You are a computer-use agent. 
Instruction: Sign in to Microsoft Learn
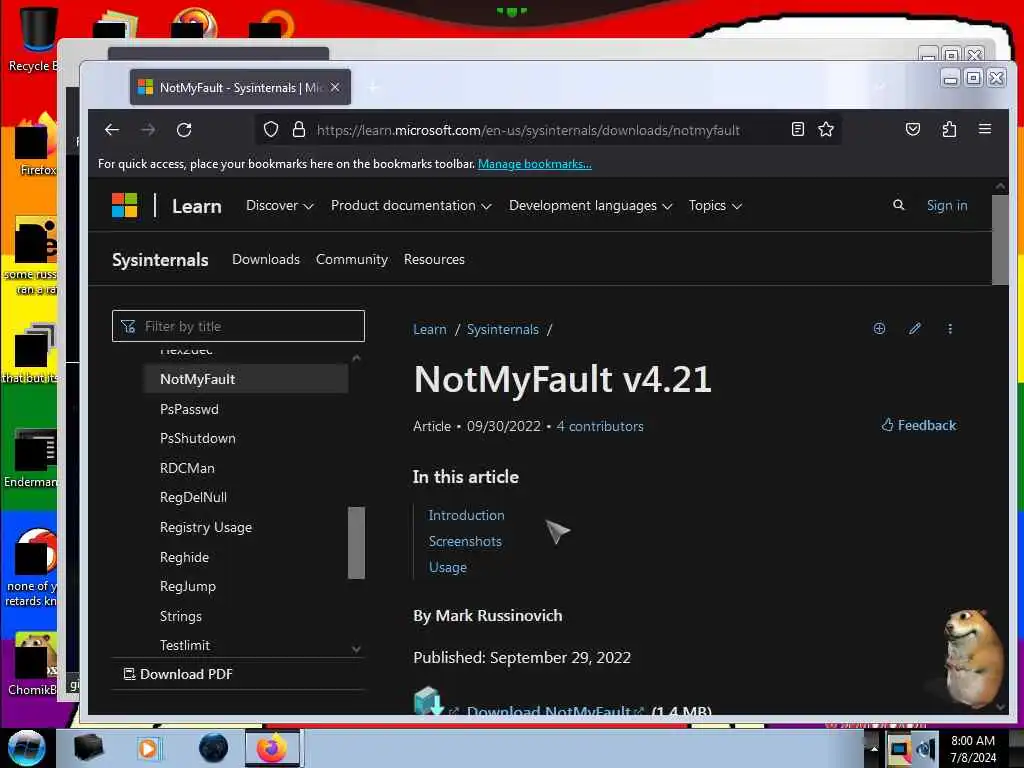coord(947,206)
